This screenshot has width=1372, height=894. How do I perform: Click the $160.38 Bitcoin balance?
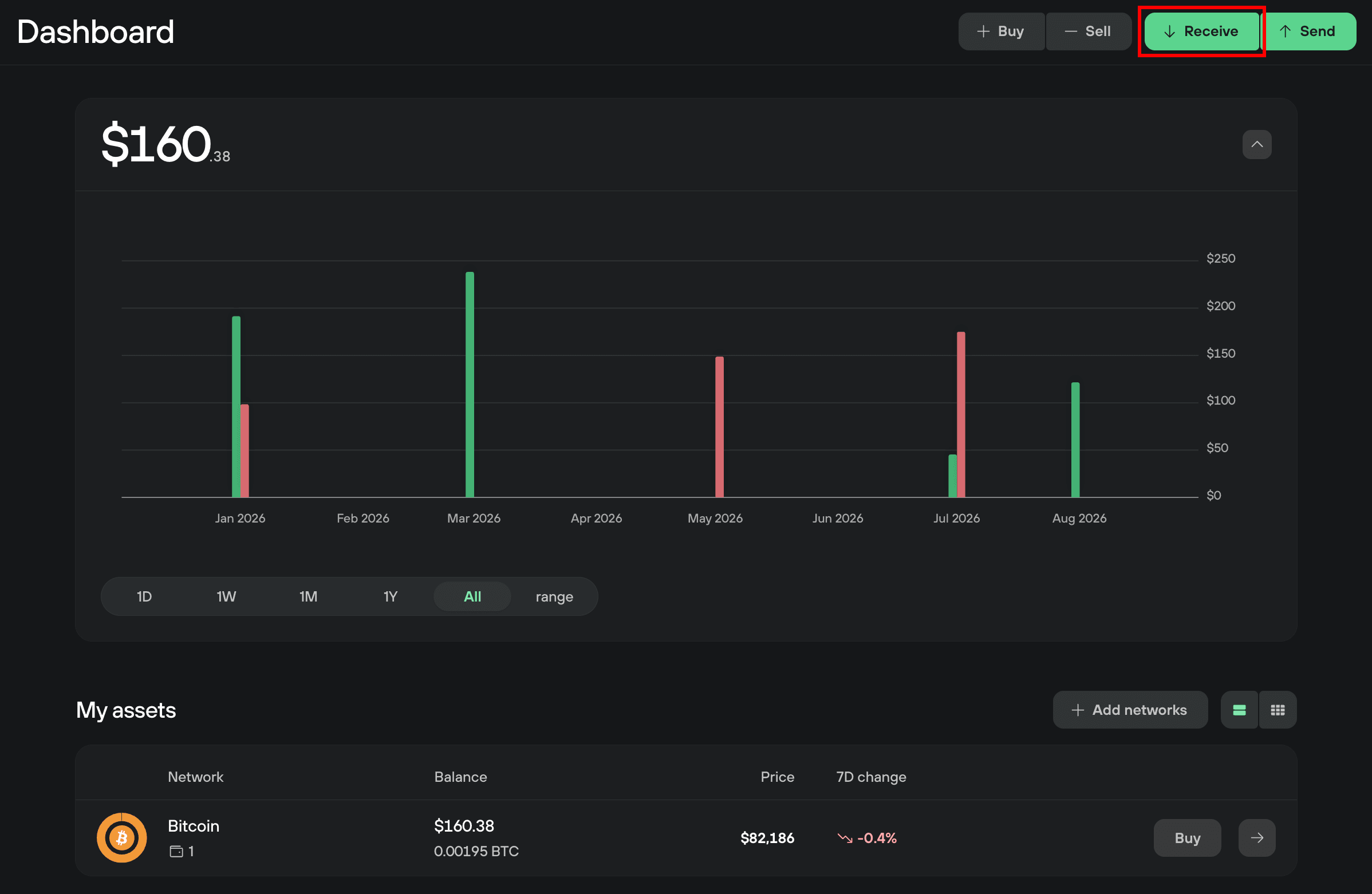(x=464, y=825)
